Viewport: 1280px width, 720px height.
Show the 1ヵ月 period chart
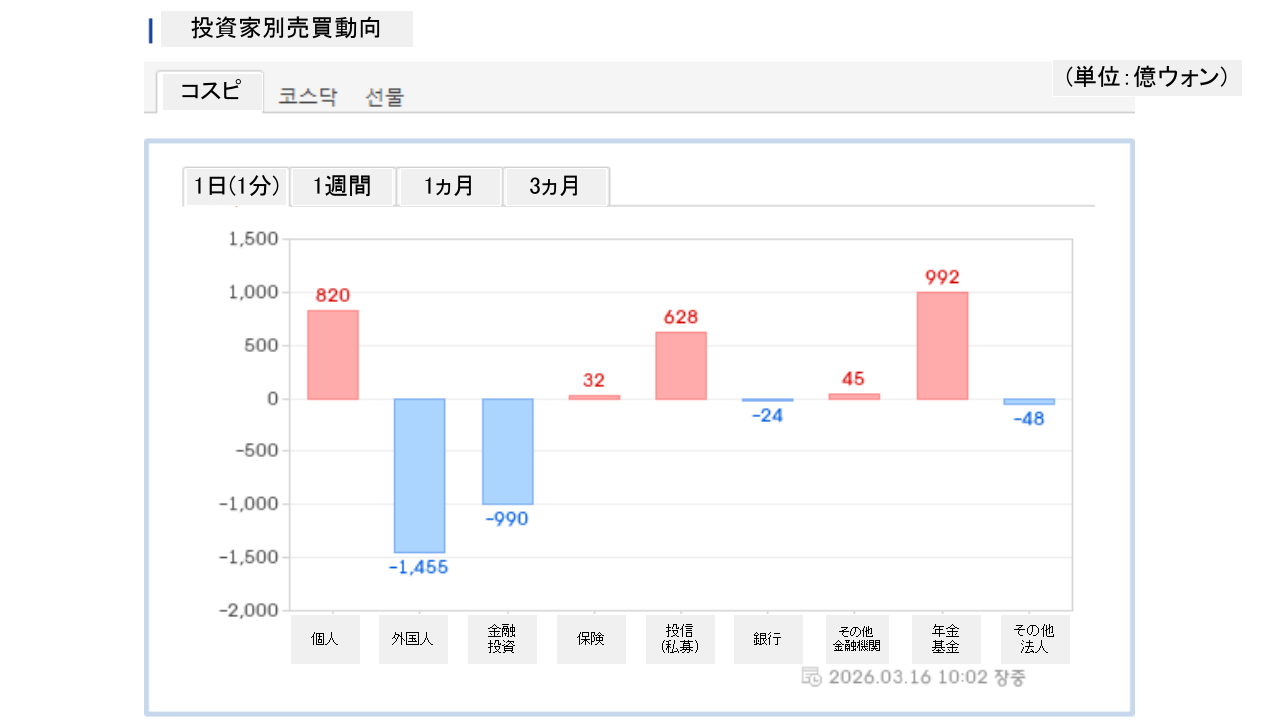click(449, 186)
